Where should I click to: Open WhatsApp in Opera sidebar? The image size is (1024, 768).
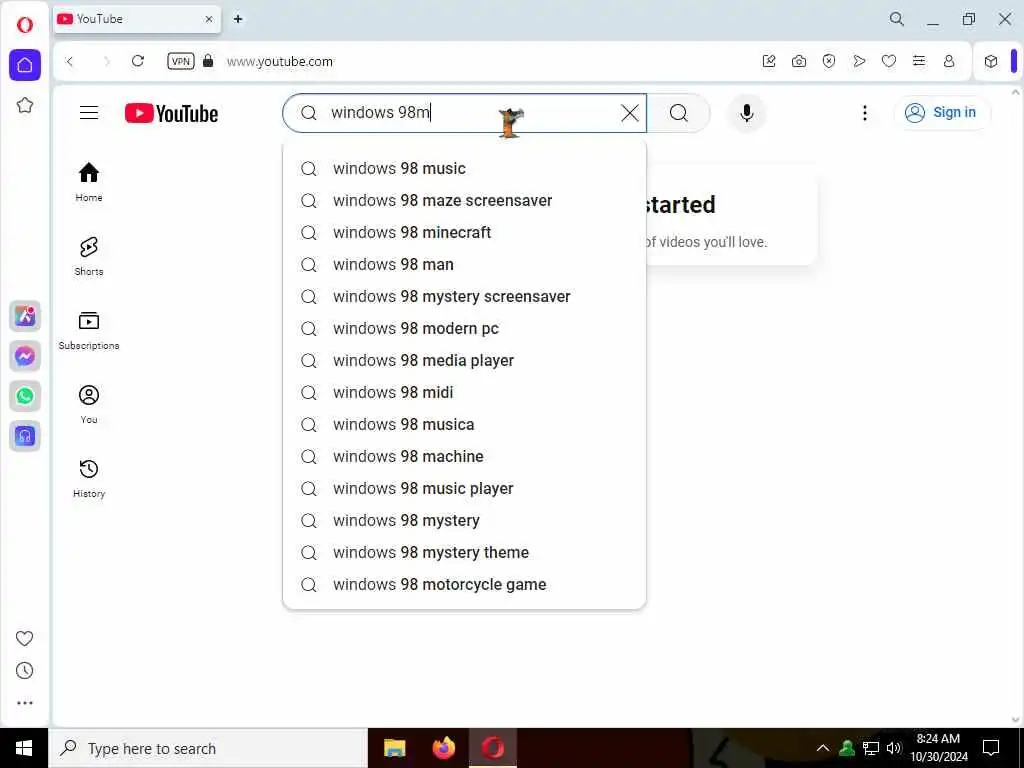pyautogui.click(x=25, y=396)
